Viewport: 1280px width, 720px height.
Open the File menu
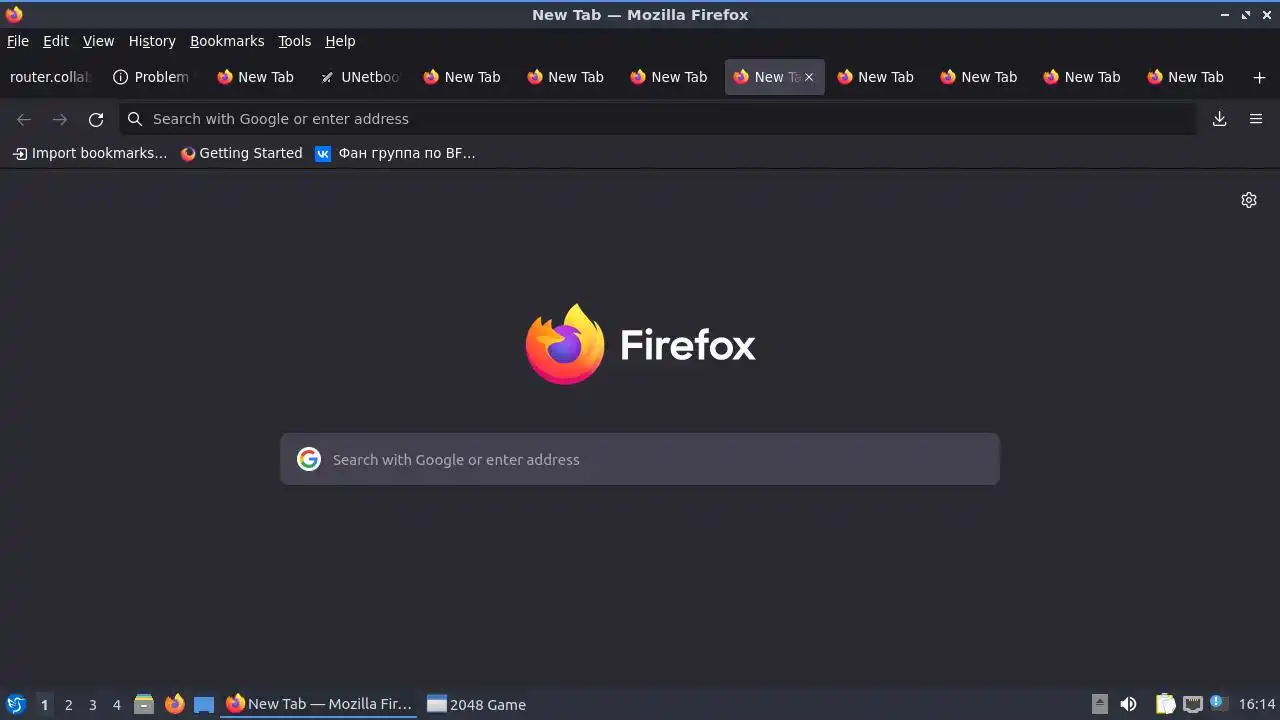coord(18,41)
